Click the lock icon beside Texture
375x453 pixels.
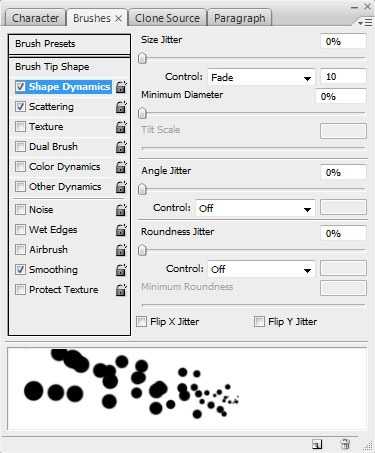(x=121, y=127)
